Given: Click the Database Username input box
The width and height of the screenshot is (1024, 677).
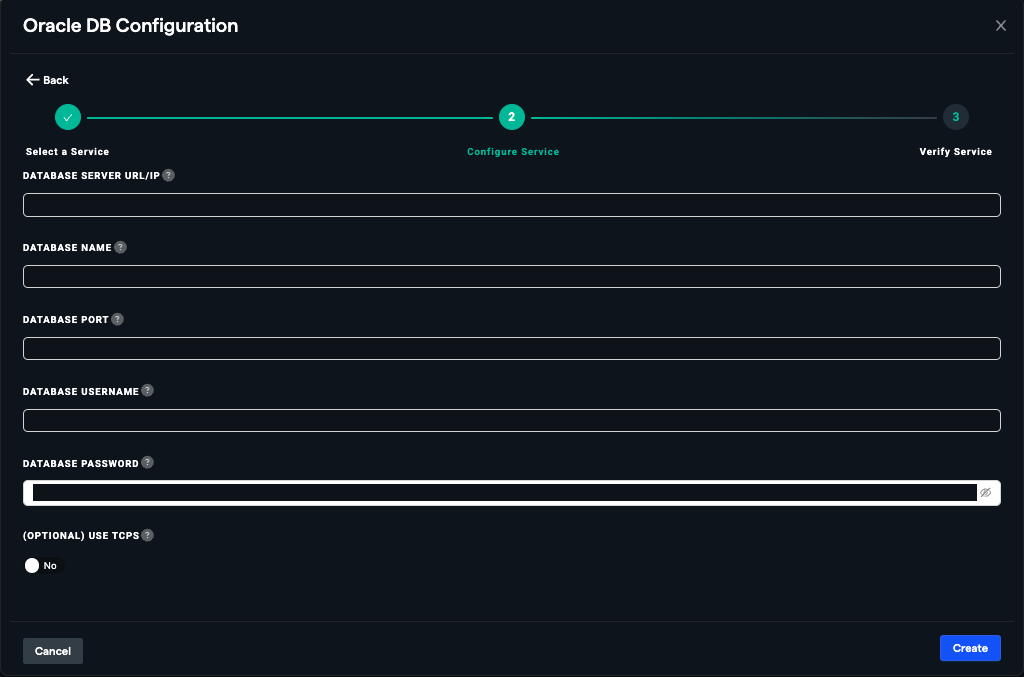Looking at the screenshot, I should click(x=511, y=421).
